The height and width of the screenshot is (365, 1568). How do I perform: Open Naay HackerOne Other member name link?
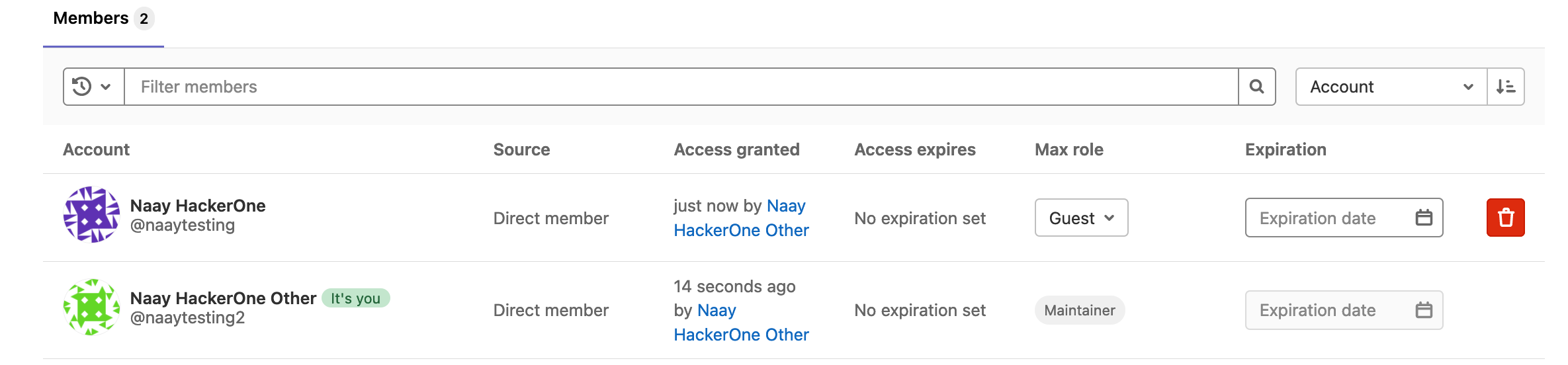[x=223, y=298]
